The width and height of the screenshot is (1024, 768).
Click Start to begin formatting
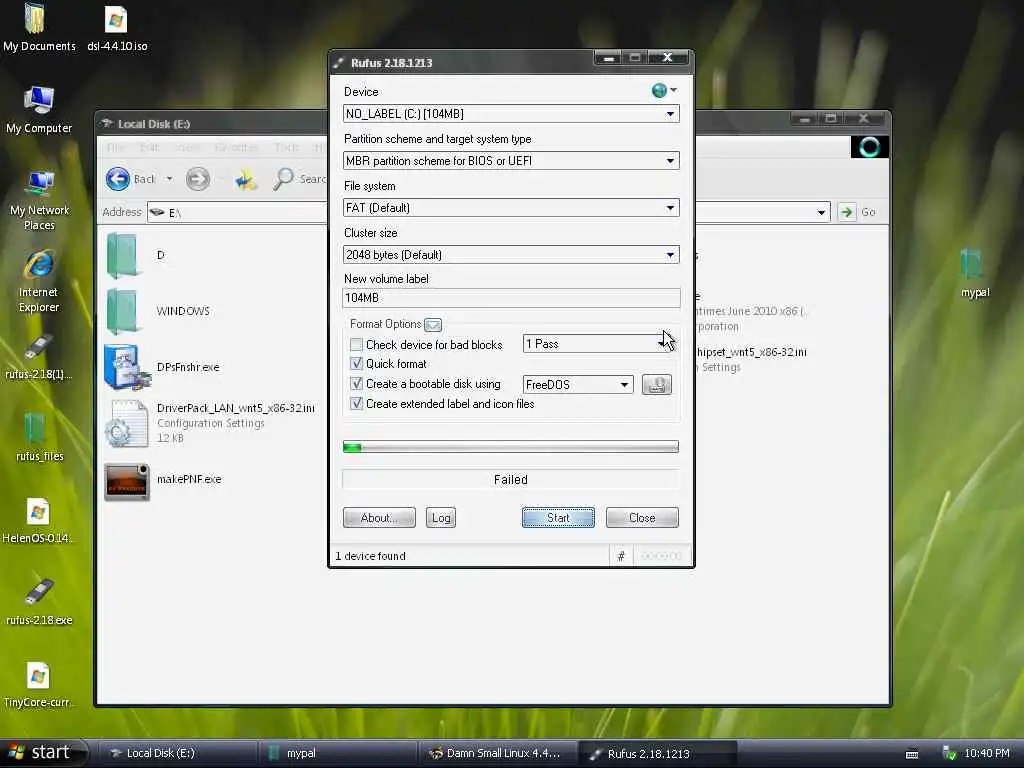coord(558,518)
